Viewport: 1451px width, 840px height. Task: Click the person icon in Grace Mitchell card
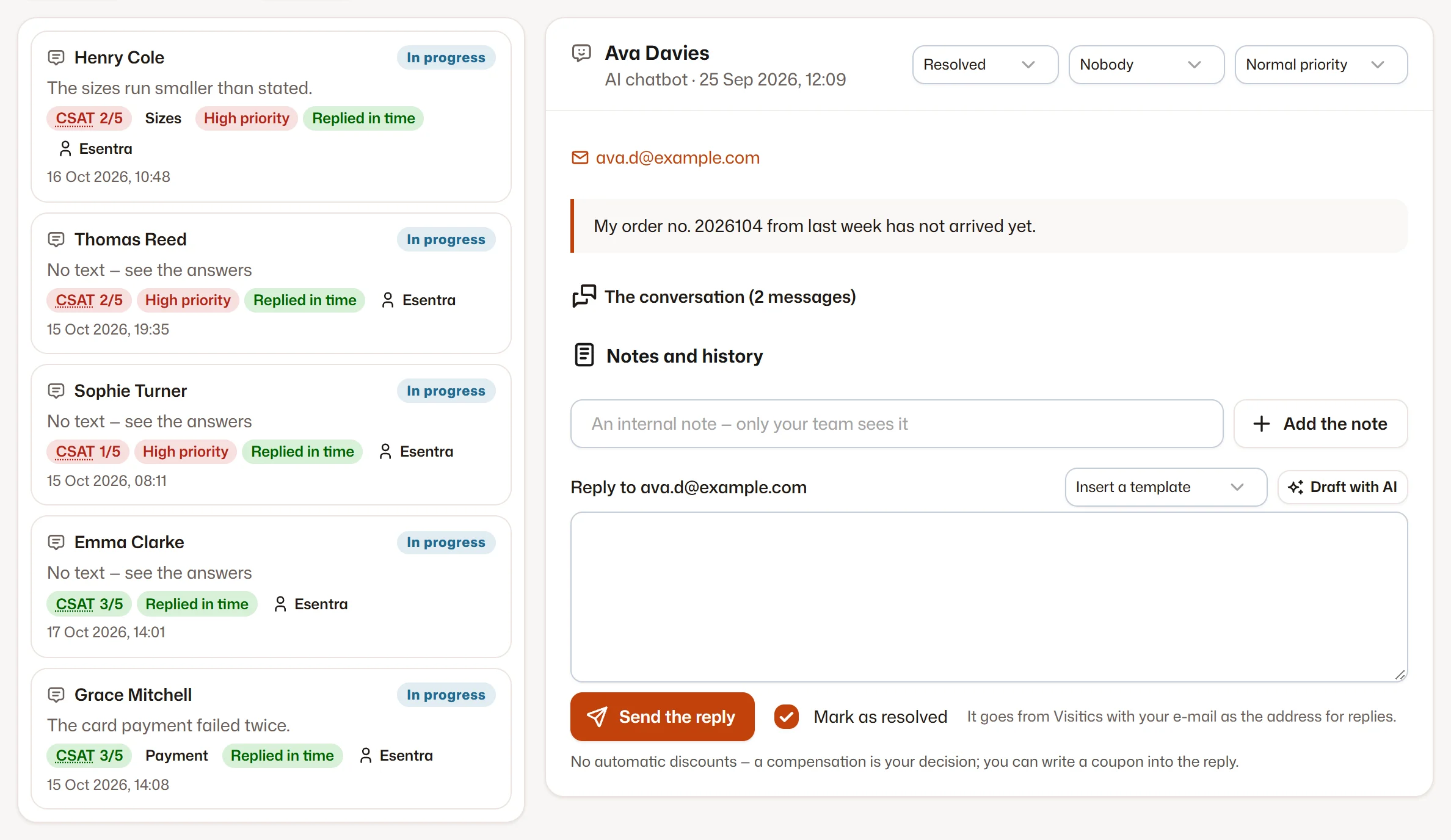[x=366, y=755]
